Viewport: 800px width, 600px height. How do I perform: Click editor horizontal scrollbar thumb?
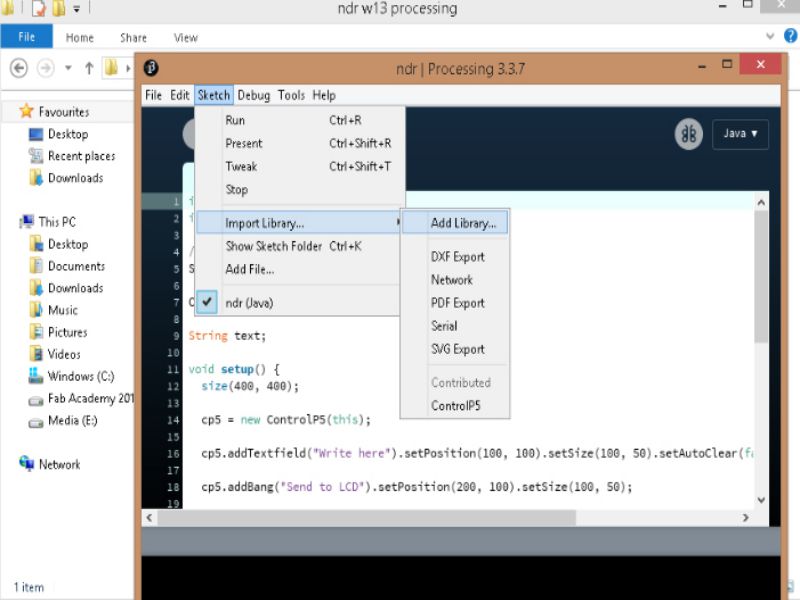pos(366,518)
